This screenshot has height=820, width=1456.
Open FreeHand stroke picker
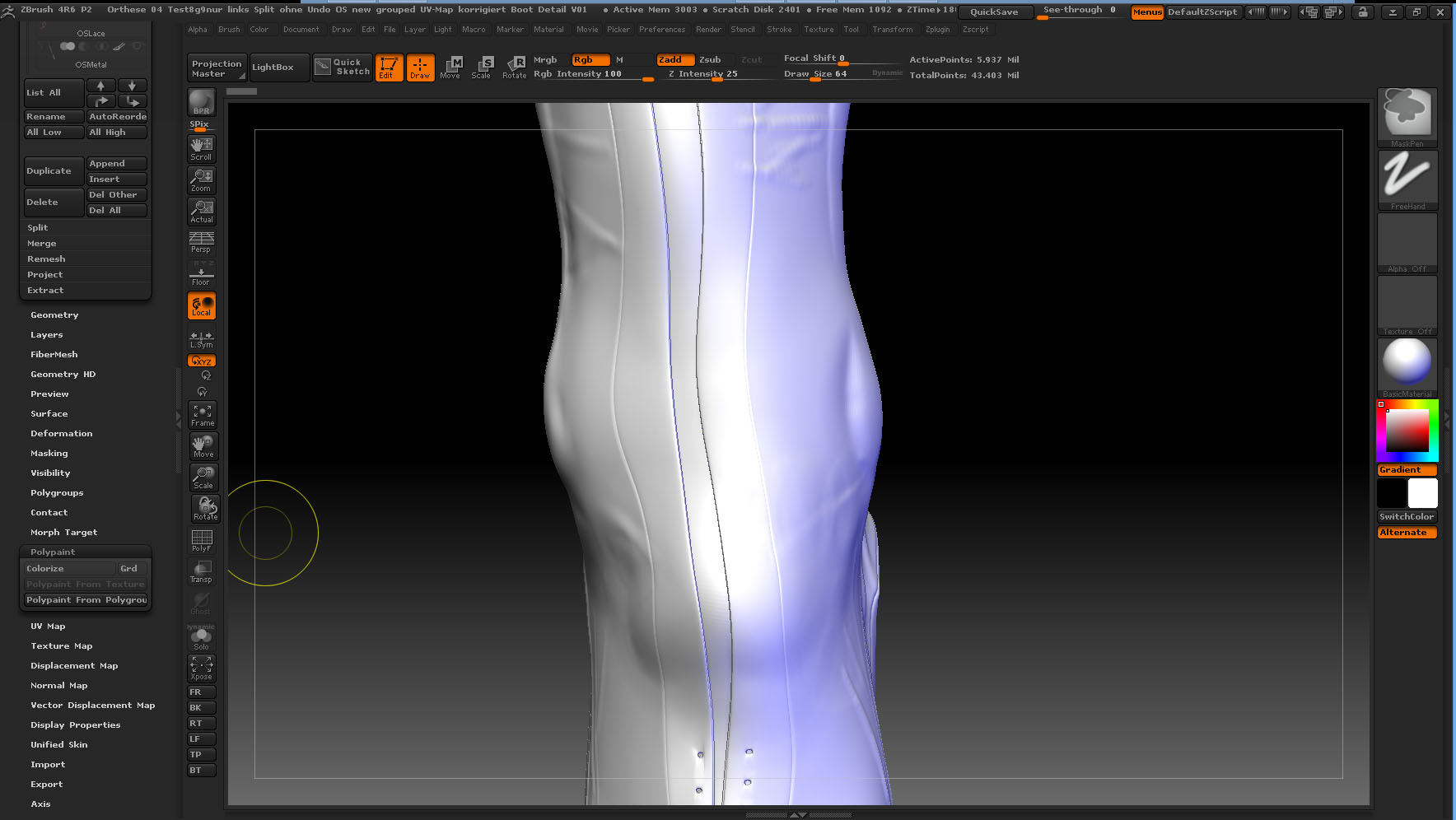click(1407, 180)
